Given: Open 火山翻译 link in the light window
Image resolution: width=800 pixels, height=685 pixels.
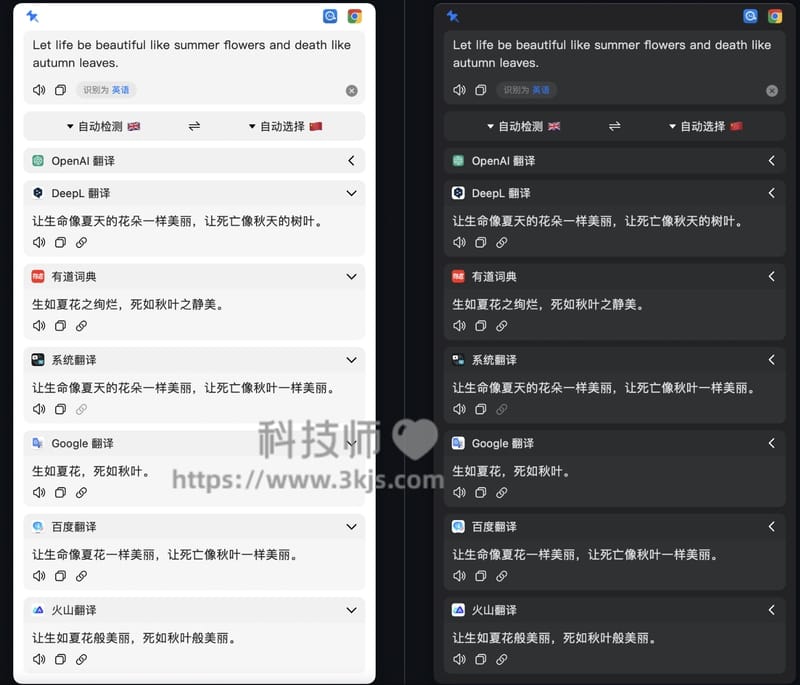Looking at the screenshot, I should 81,659.
